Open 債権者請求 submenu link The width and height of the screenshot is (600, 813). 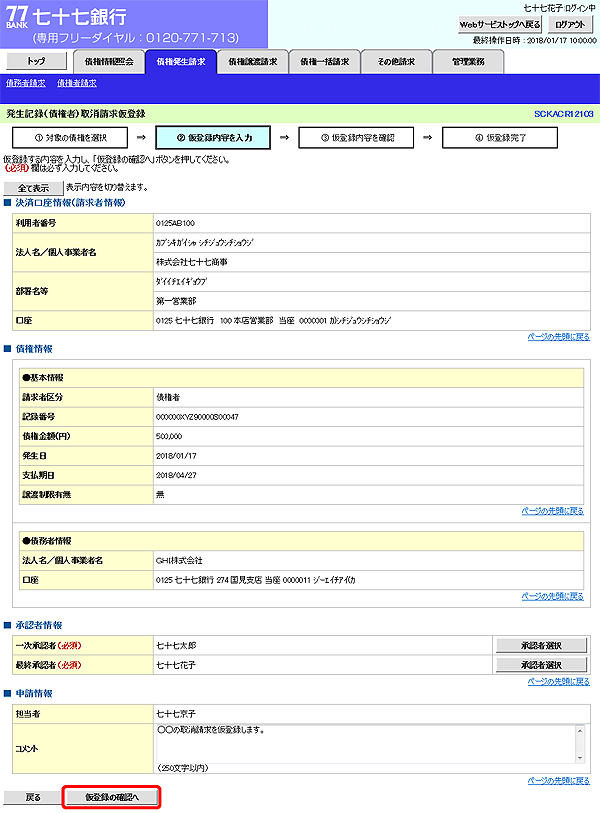(77, 83)
